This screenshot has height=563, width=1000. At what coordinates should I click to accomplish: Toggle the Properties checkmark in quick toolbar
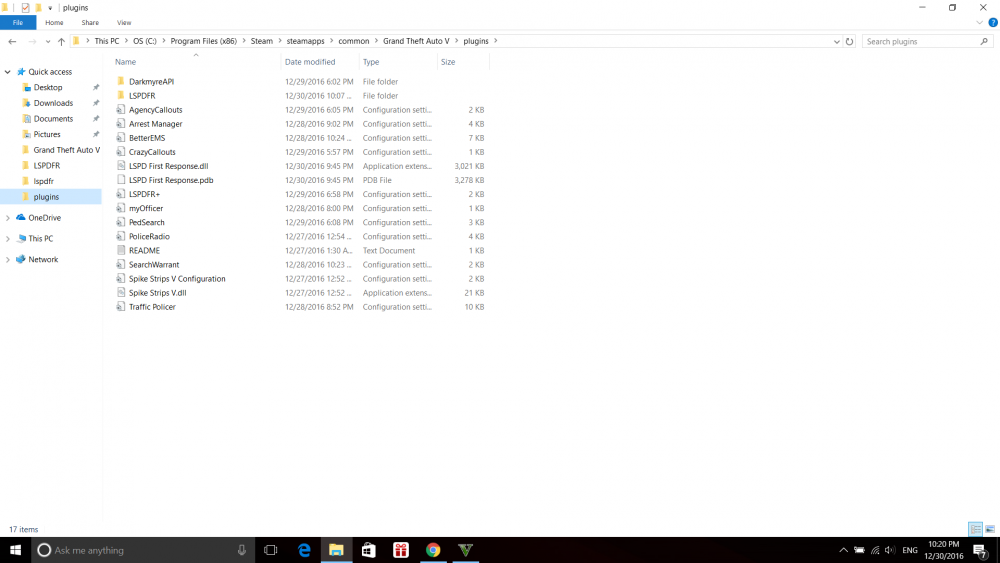click(26, 8)
